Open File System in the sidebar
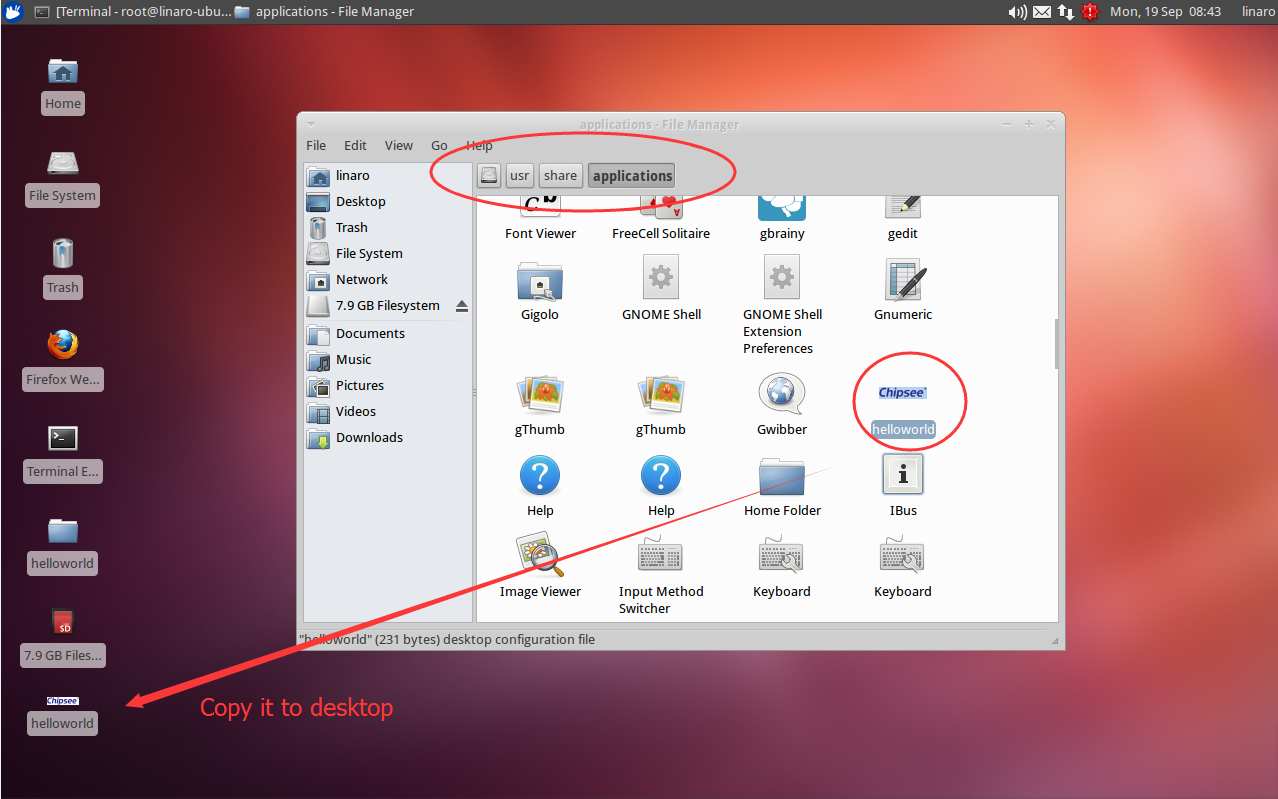 (387, 253)
